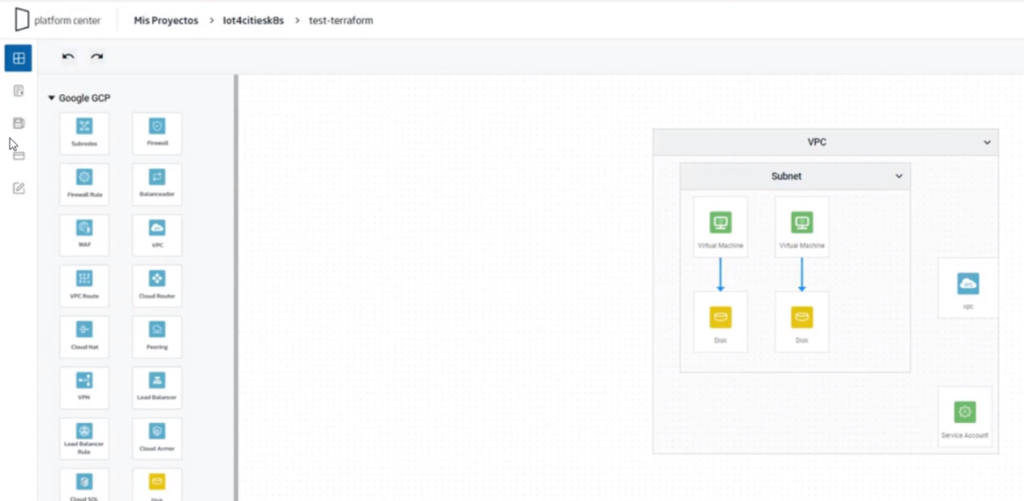Click the palette panel's vertical divider handle
Screen dimensions: 1024x501
tap(236, 287)
